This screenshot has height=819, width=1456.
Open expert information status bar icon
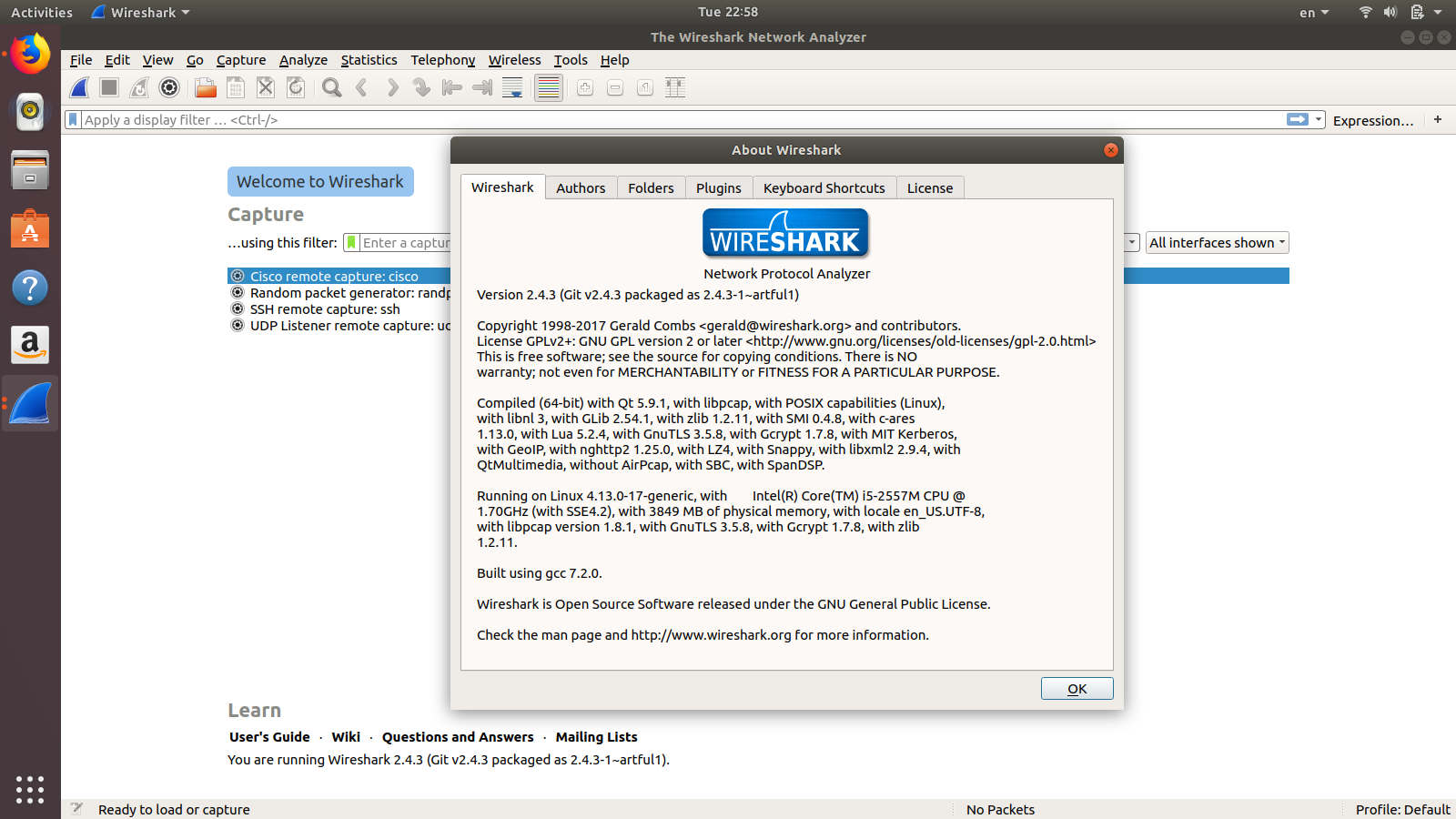point(77,809)
